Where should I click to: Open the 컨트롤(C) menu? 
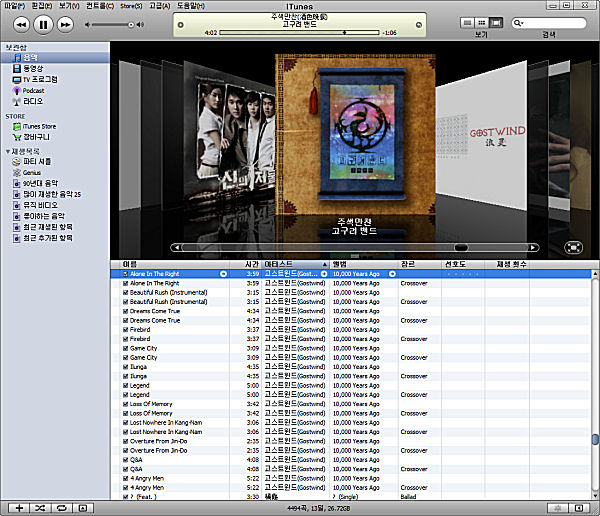pos(100,6)
